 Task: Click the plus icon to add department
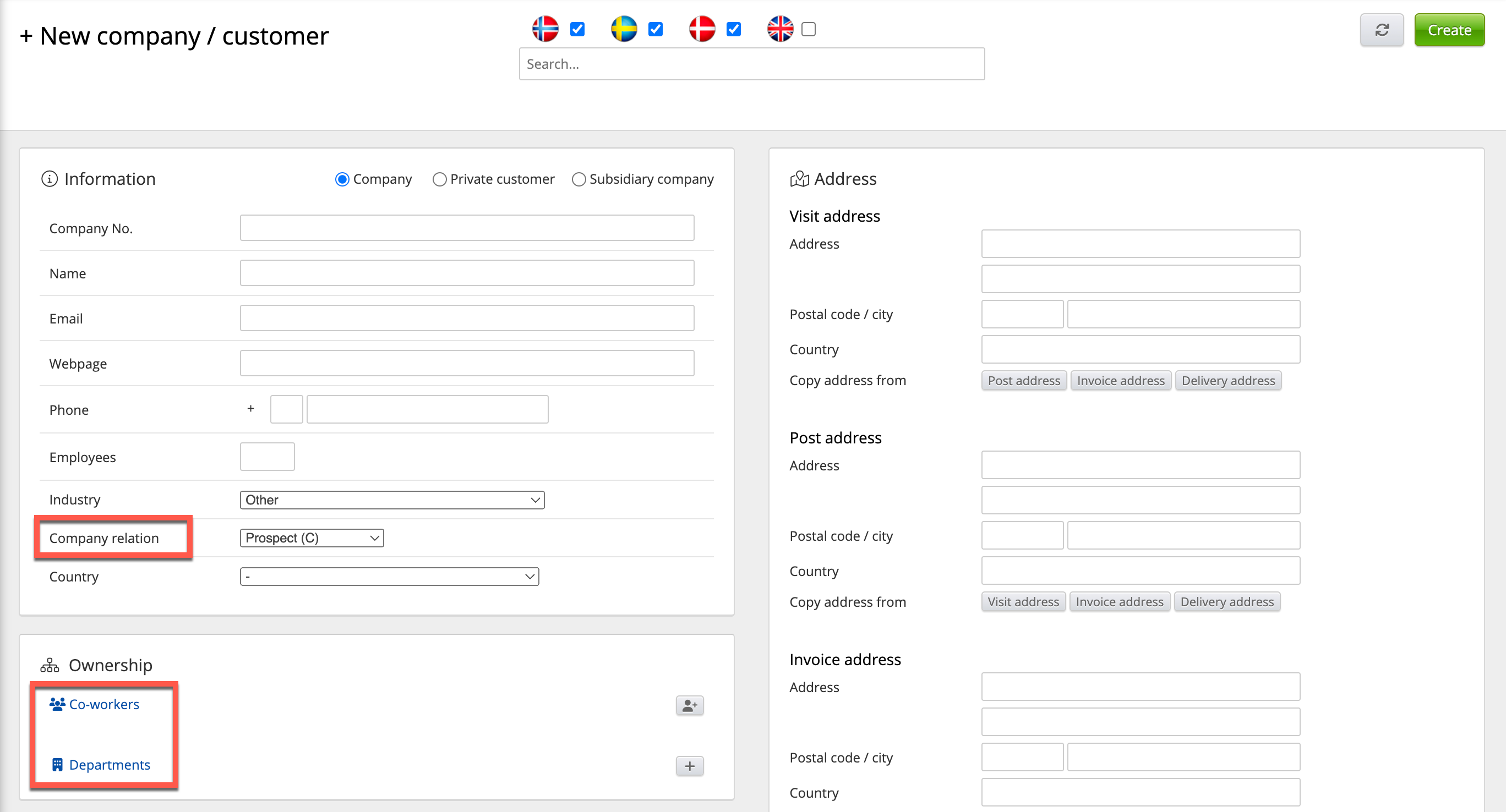click(x=689, y=766)
